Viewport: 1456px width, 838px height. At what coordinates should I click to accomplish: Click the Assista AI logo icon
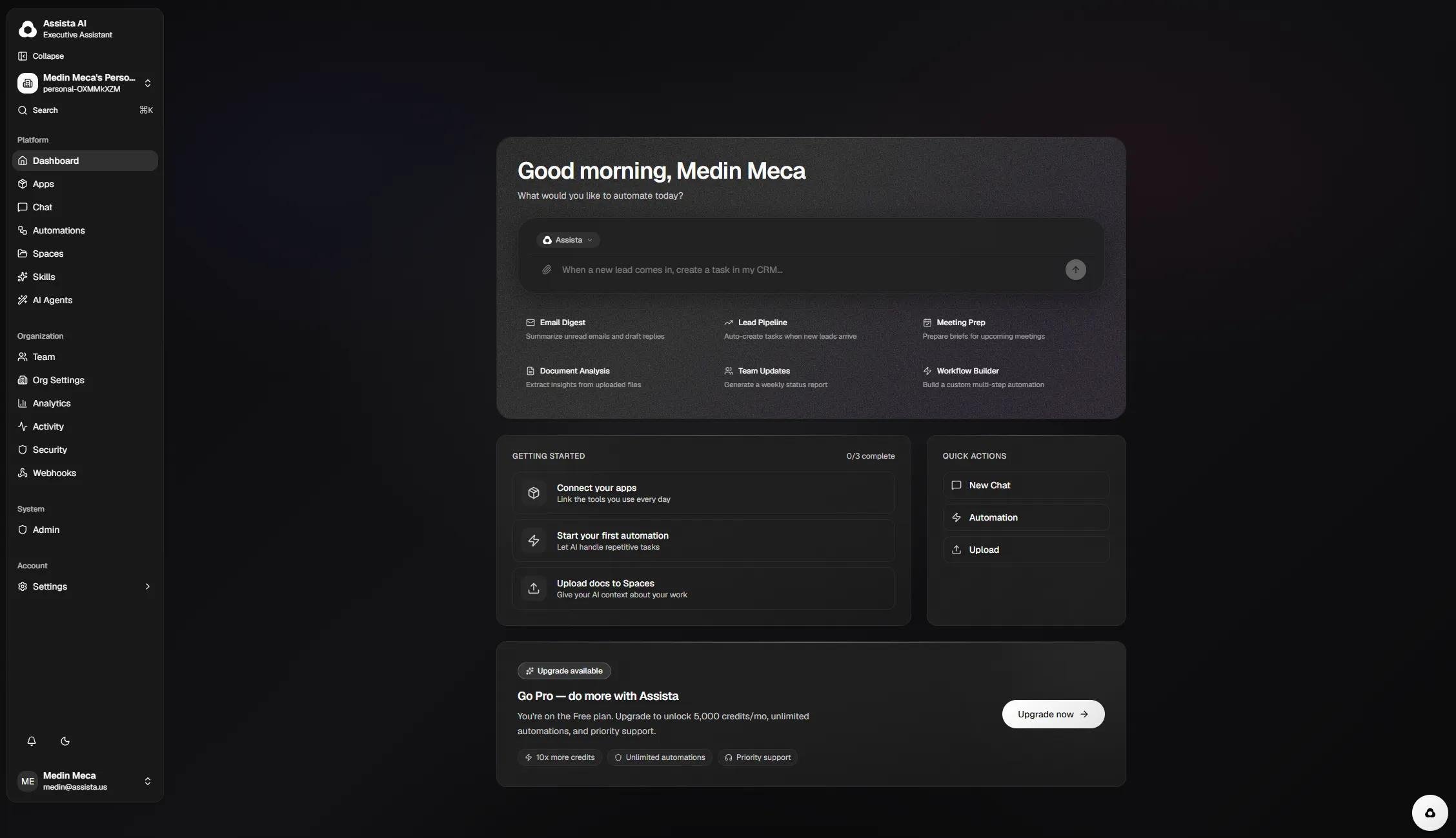pos(28,29)
